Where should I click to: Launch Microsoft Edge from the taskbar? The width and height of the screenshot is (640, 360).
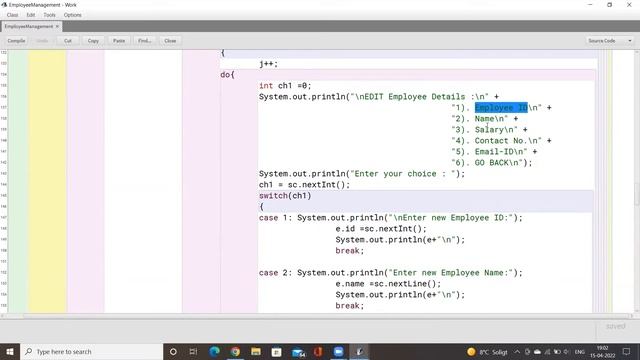pyautogui.click(x=214, y=351)
